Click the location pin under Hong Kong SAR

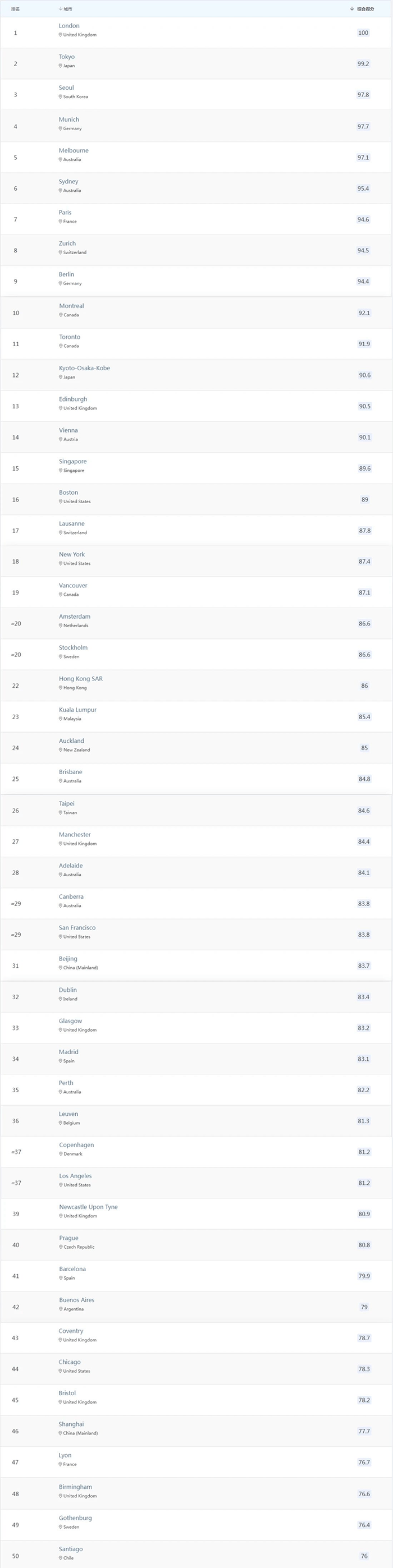point(61,688)
